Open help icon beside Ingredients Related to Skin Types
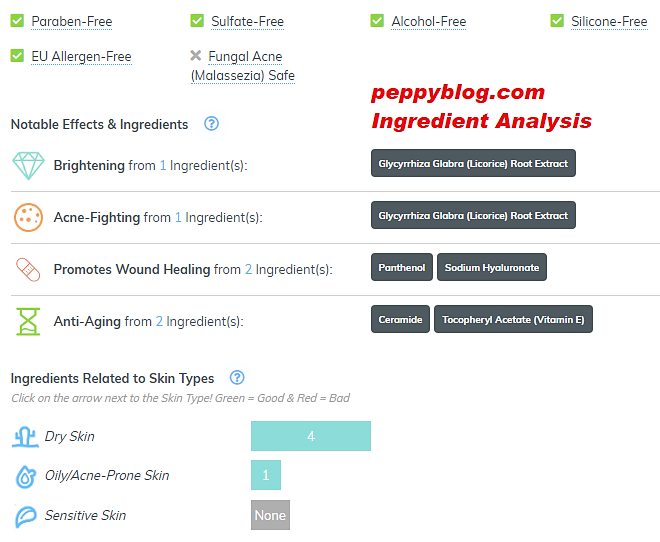The height and width of the screenshot is (542, 660). (237, 378)
